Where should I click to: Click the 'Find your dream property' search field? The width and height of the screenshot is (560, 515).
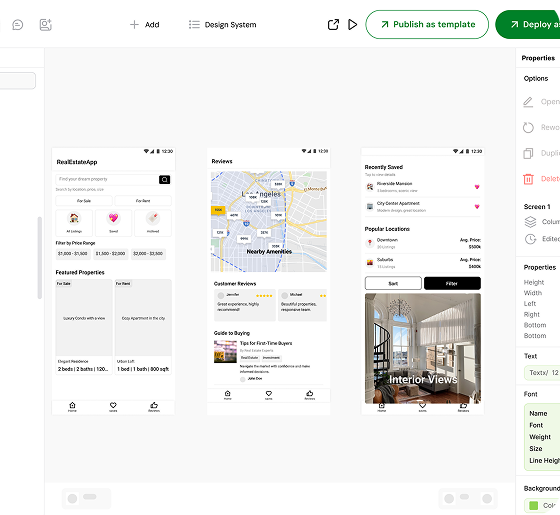pos(106,180)
